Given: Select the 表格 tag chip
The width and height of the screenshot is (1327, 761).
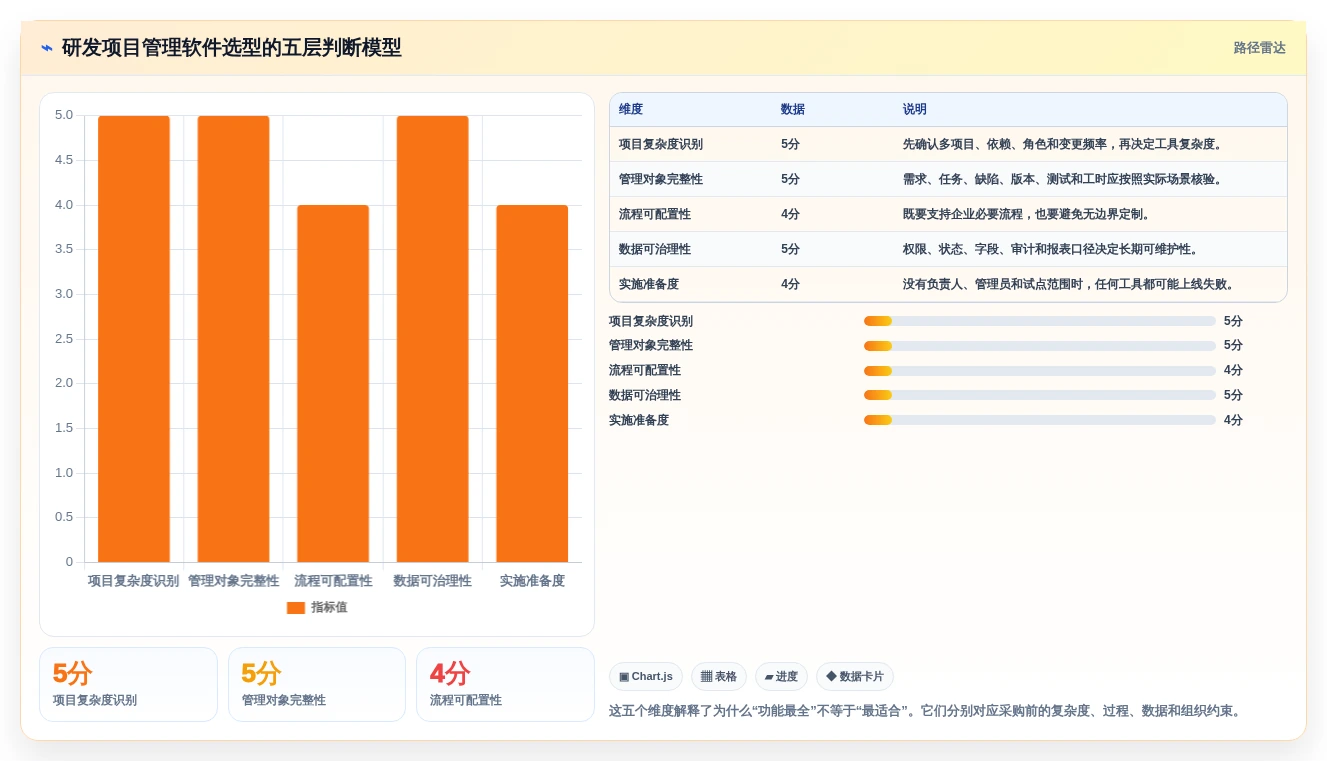Looking at the screenshot, I should coord(719,677).
